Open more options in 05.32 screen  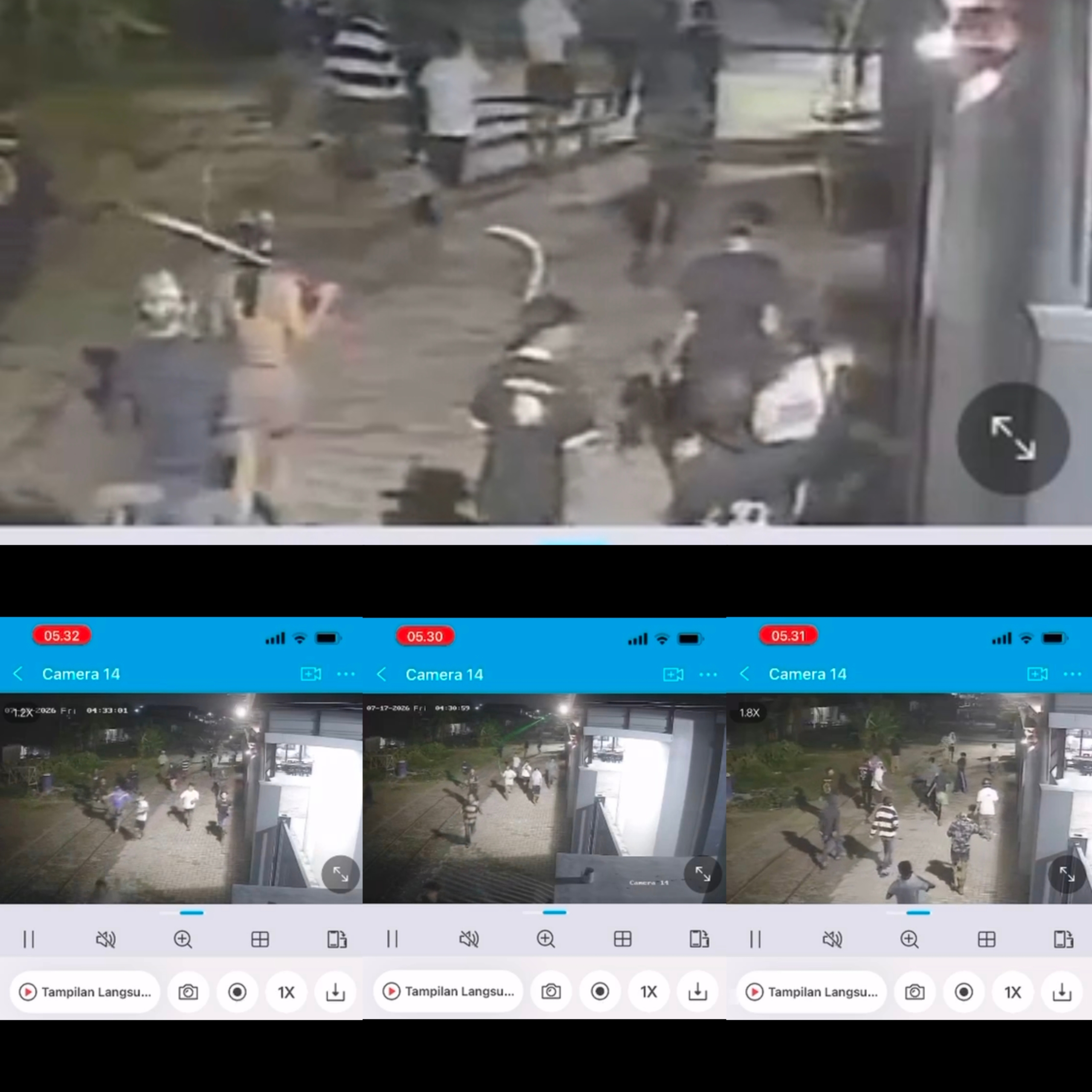[x=346, y=674]
